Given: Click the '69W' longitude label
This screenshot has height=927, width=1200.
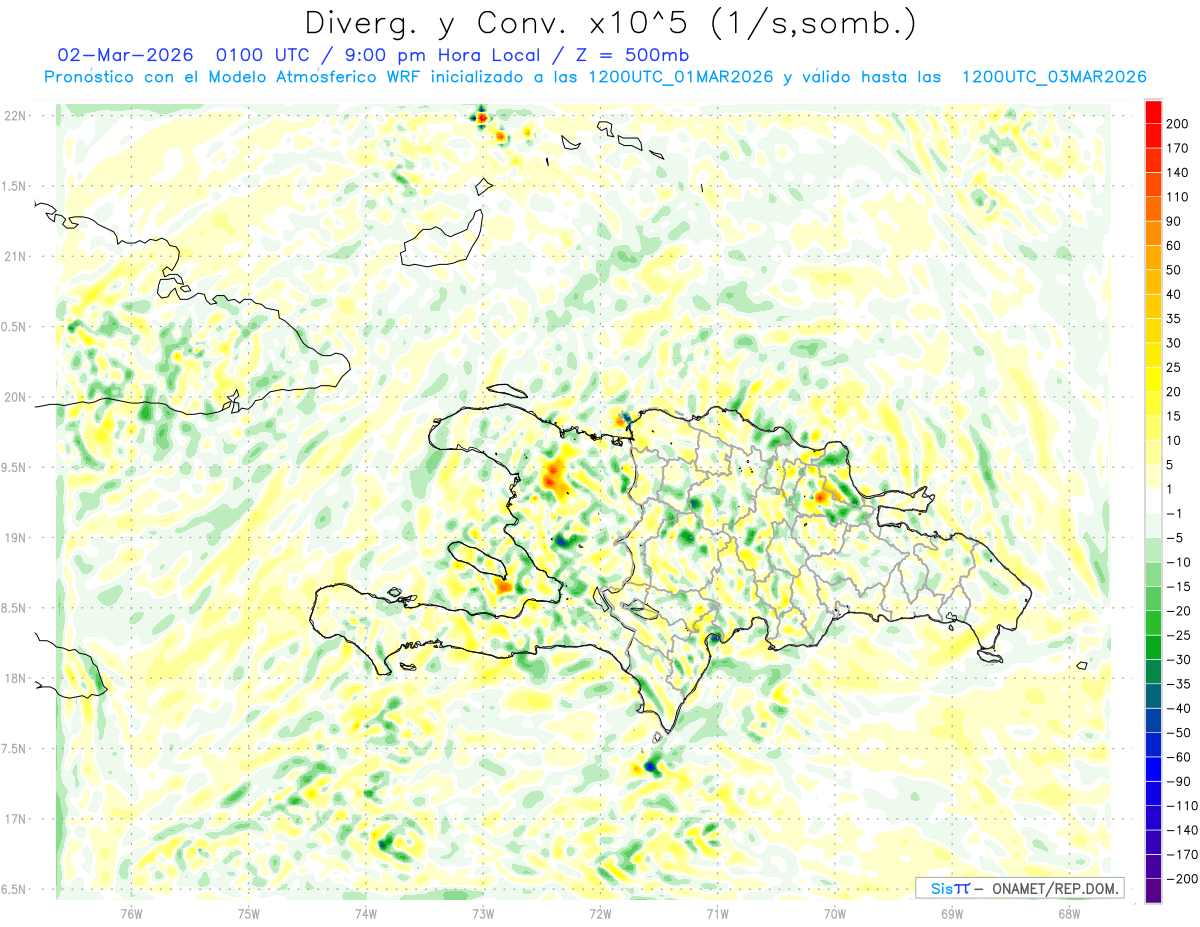Looking at the screenshot, I should coord(952,913).
